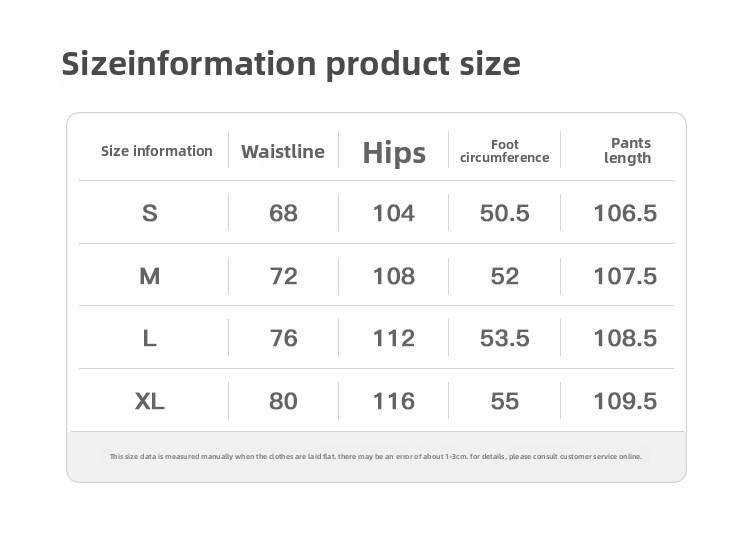This screenshot has width=750, height=543.
Task: Click hips value 108
Action: point(394,276)
